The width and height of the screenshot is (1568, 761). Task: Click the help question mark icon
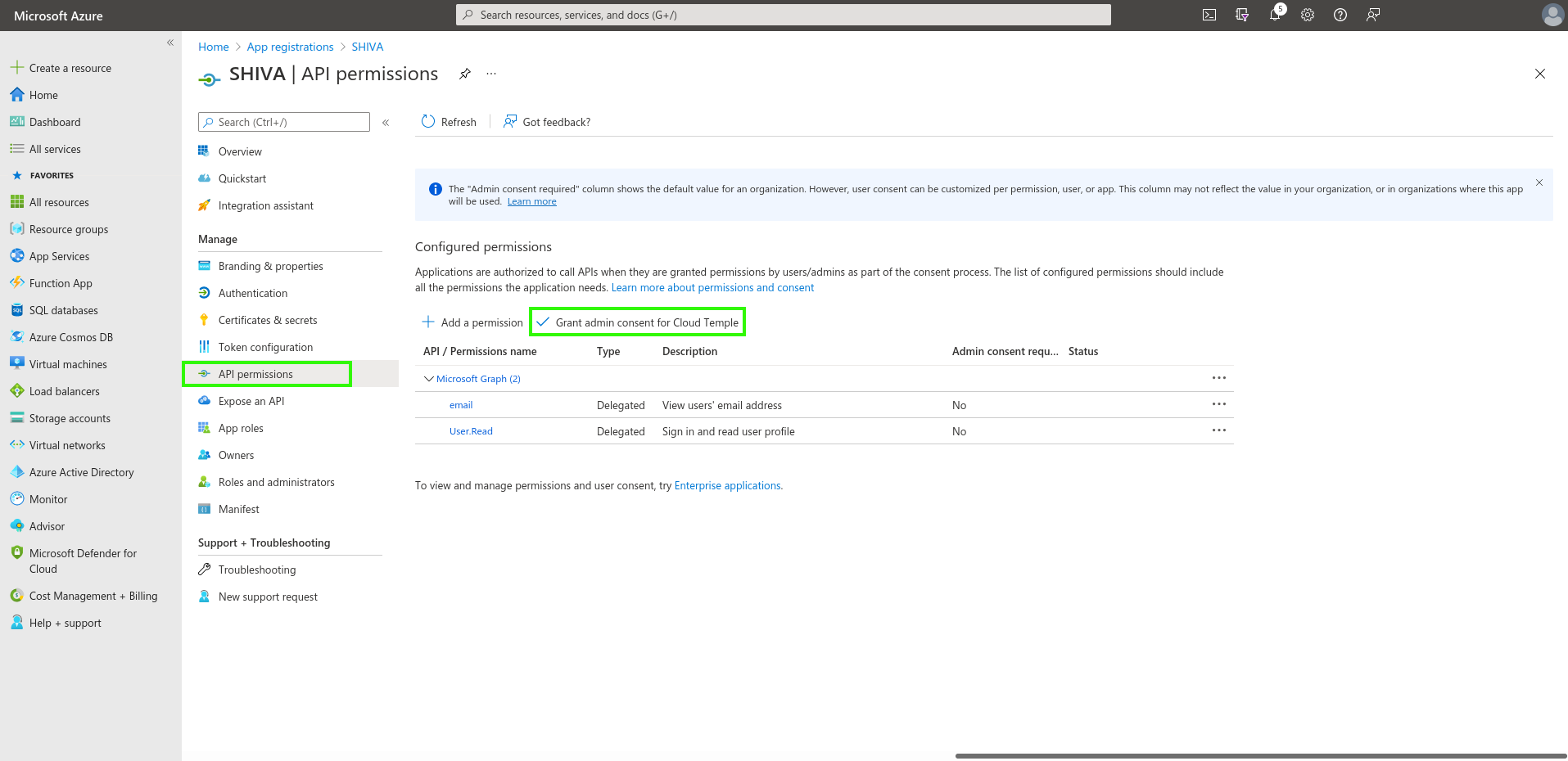[1340, 15]
